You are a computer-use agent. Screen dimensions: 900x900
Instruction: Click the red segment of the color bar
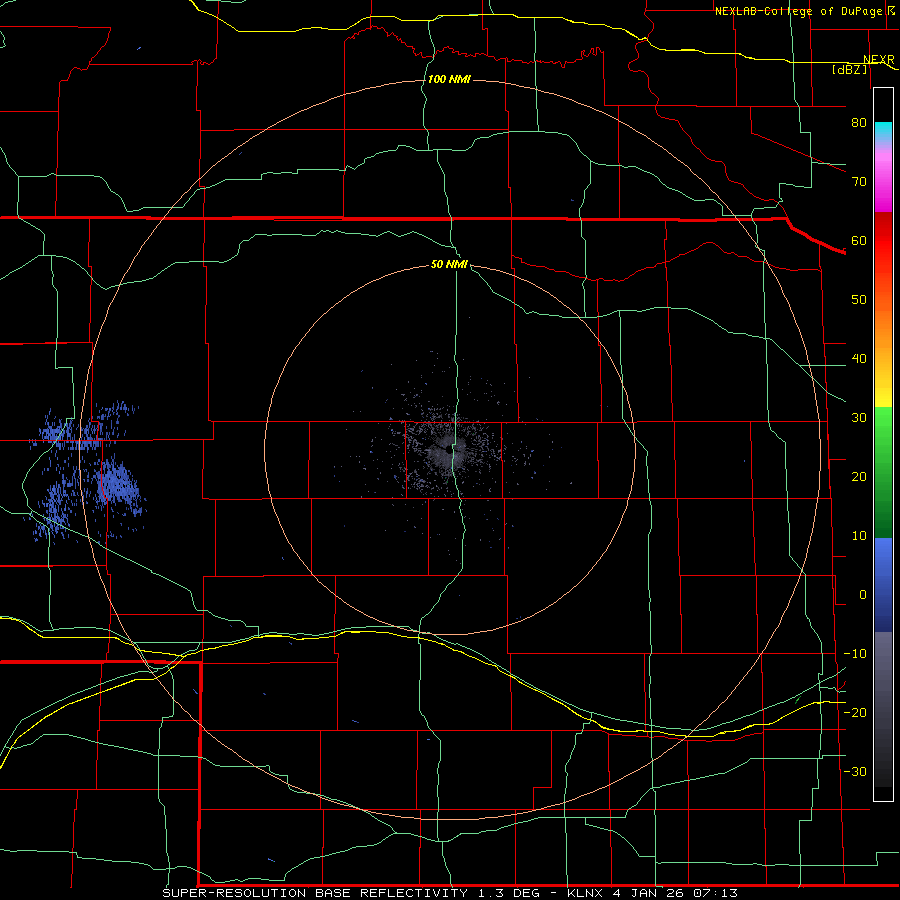pyautogui.click(x=883, y=241)
